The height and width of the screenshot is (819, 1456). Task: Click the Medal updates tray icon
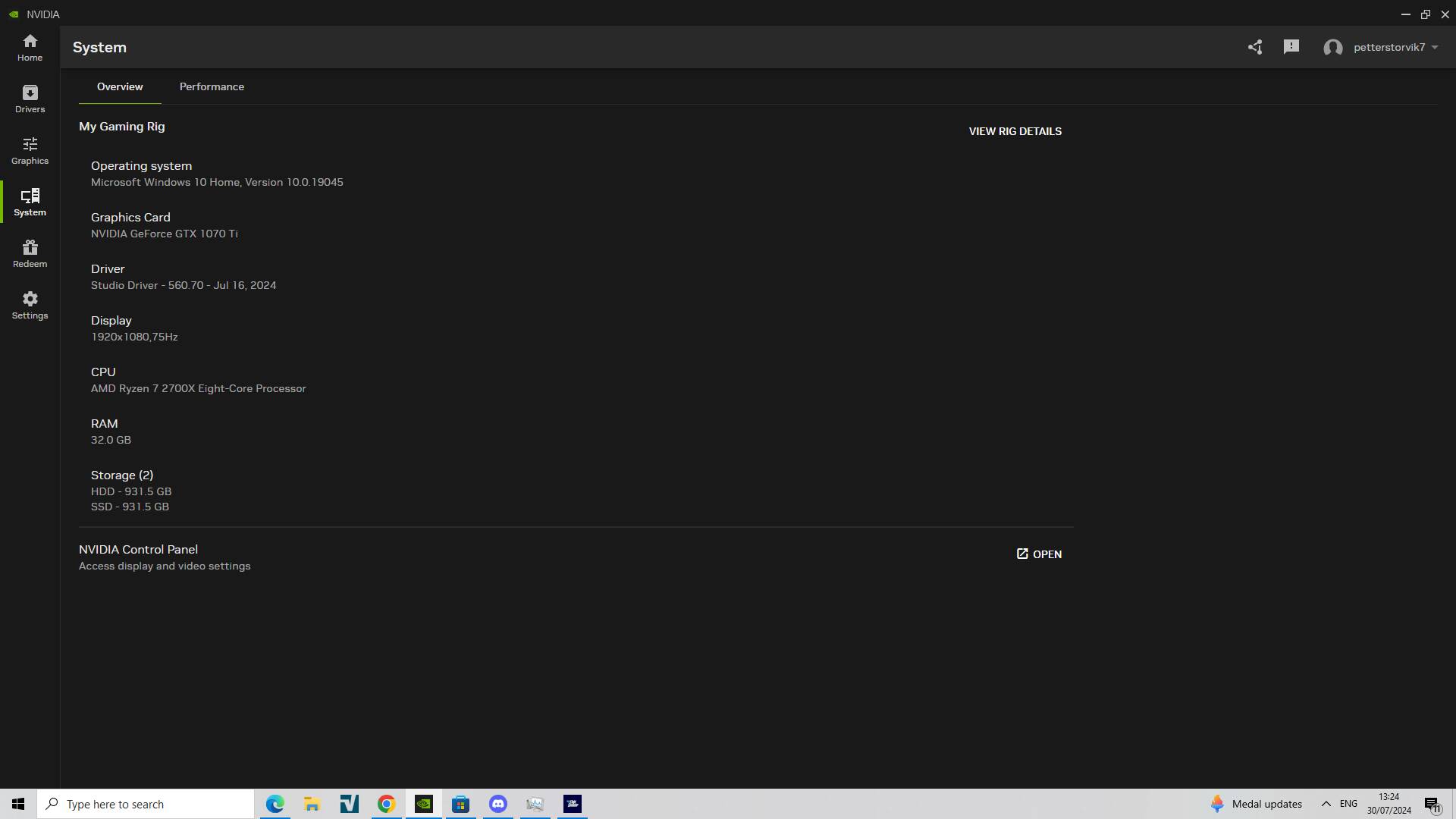click(x=1217, y=803)
